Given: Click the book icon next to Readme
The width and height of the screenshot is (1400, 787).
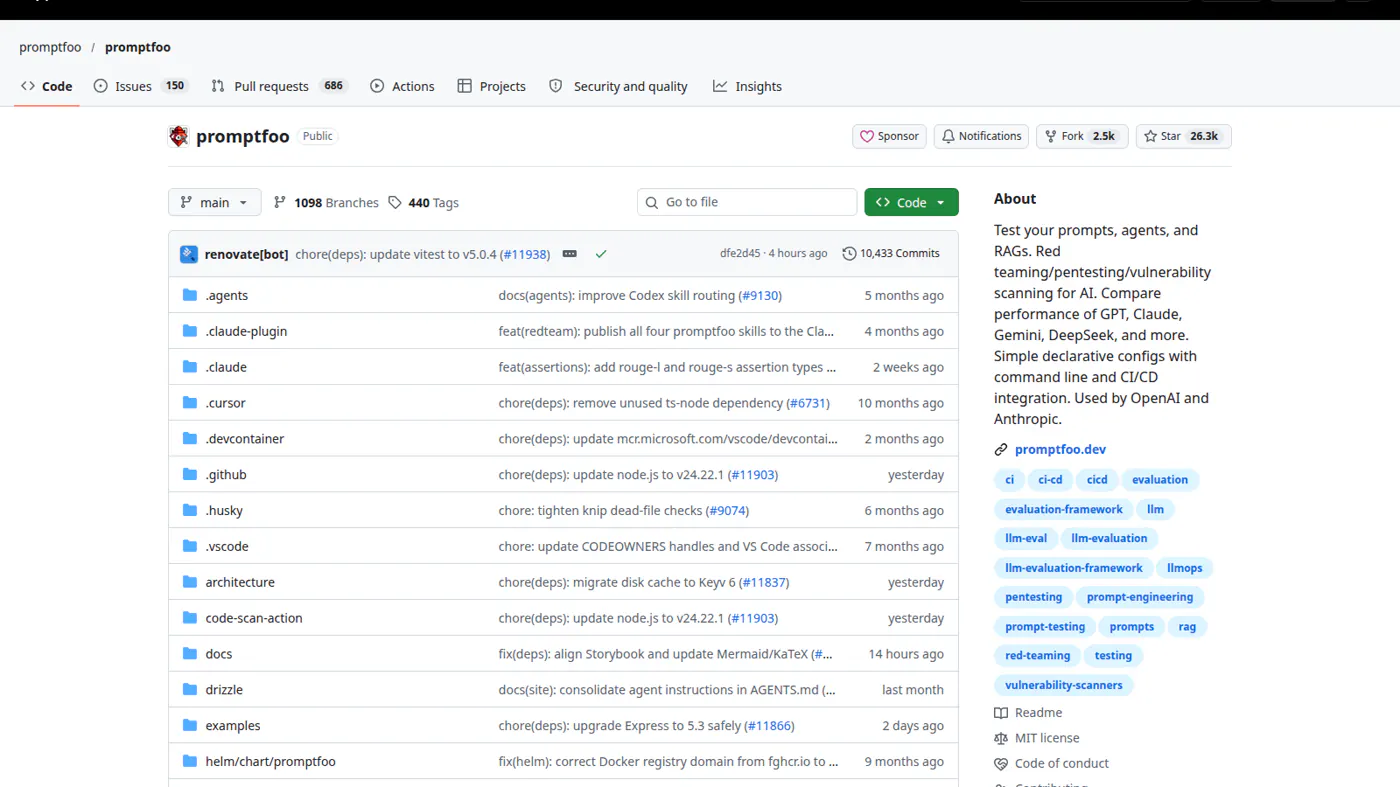Looking at the screenshot, I should (x=1001, y=713).
